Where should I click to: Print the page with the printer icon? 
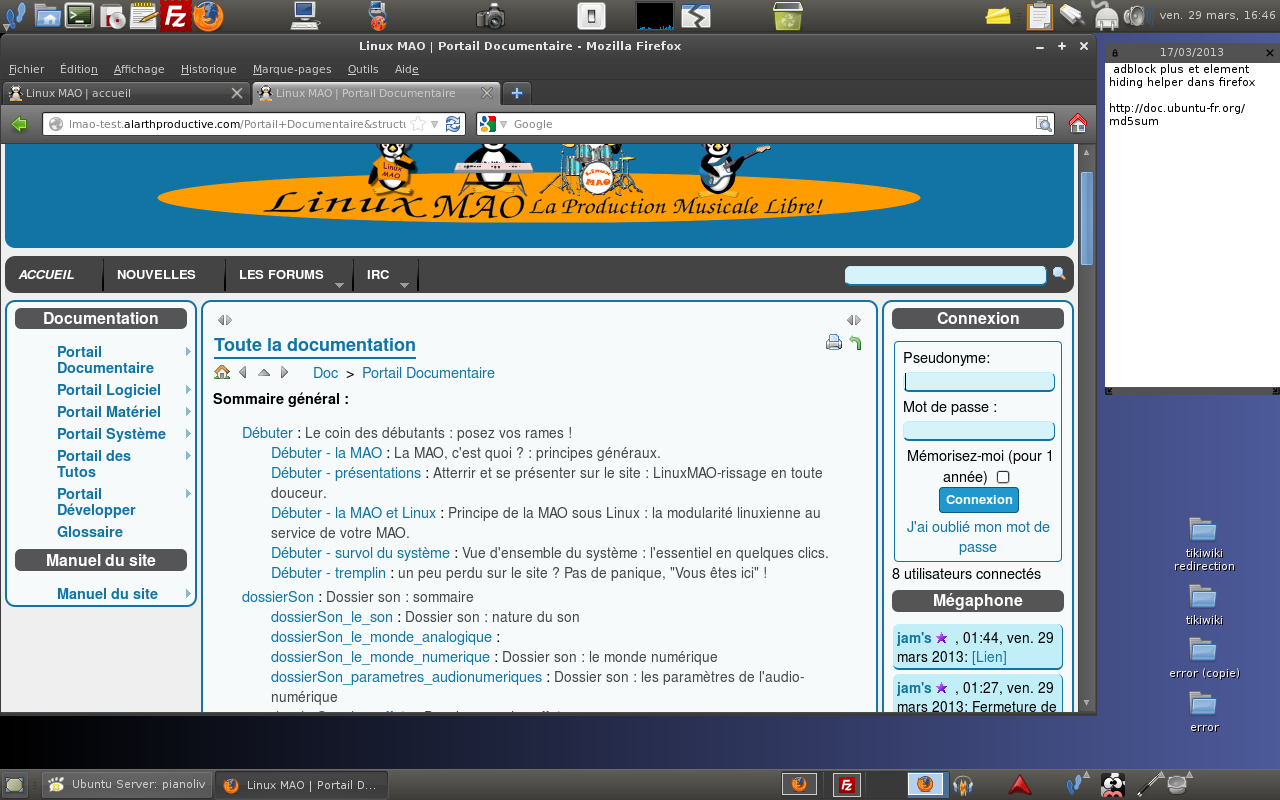(x=834, y=343)
